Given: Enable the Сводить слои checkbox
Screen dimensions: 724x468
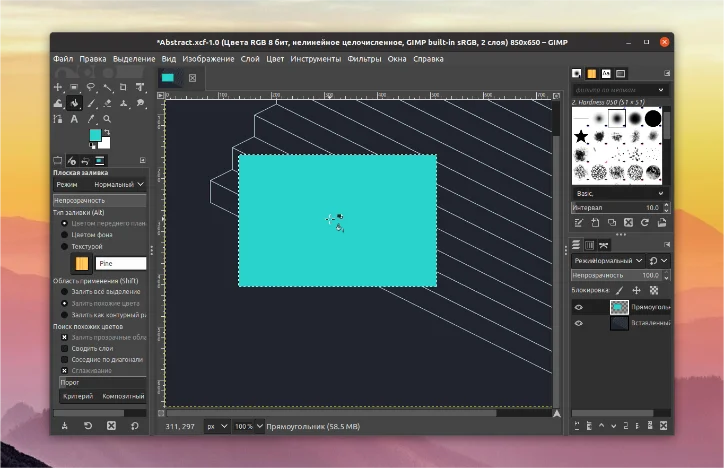Looking at the screenshot, I should (65, 348).
